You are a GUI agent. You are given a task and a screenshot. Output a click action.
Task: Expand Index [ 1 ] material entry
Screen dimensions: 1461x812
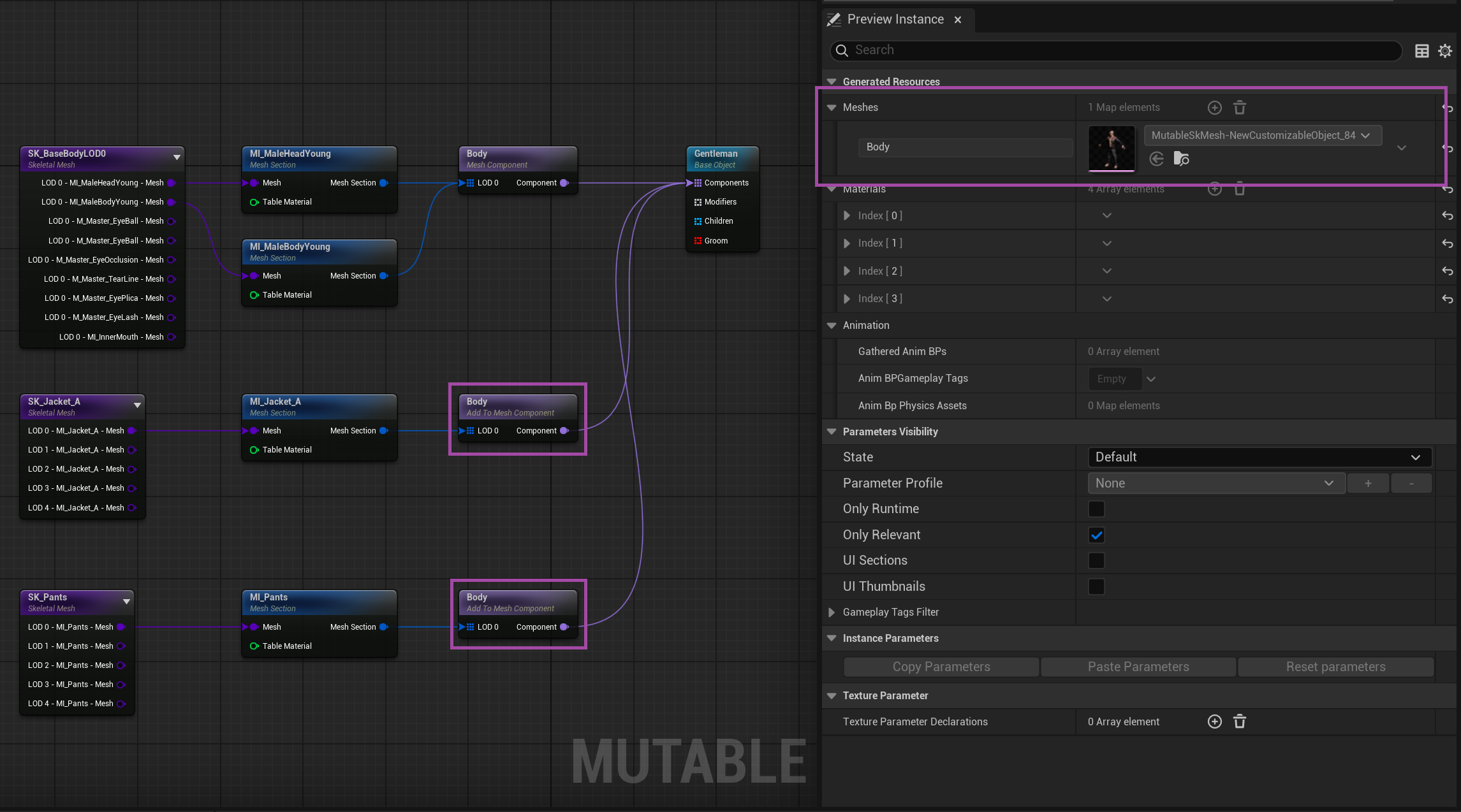pyautogui.click(x=846, y=243)
